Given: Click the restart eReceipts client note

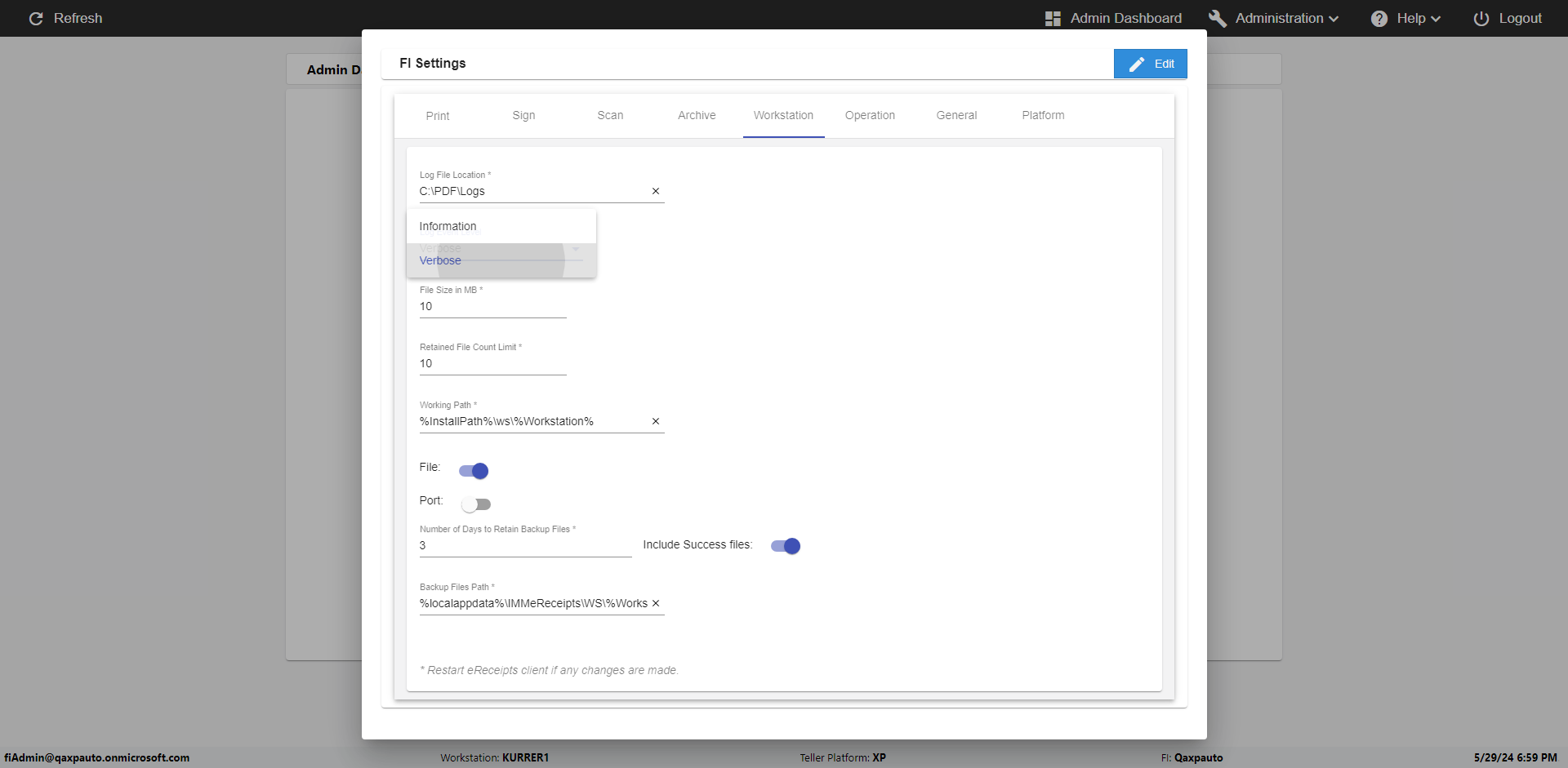Looking at the screenshot, I should (550, 671).
